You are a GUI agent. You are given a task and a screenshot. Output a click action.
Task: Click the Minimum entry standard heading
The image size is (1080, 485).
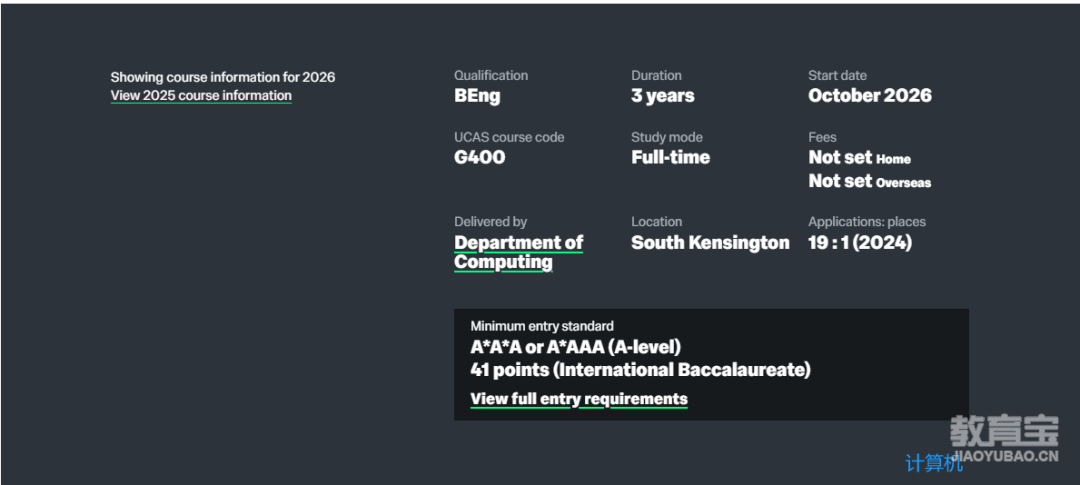[x=542, y=326]
